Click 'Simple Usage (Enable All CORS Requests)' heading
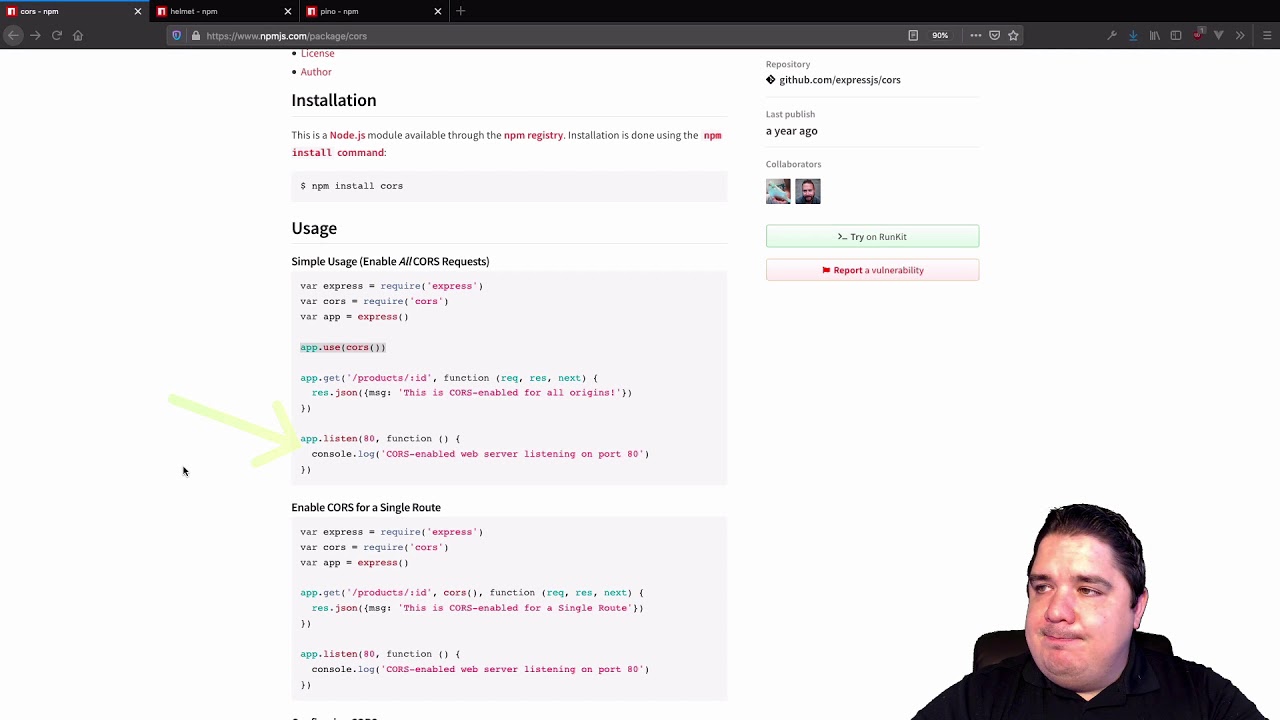Image resolution: width=1280 pixels, height=720 pixels. [x=390, y=261]
